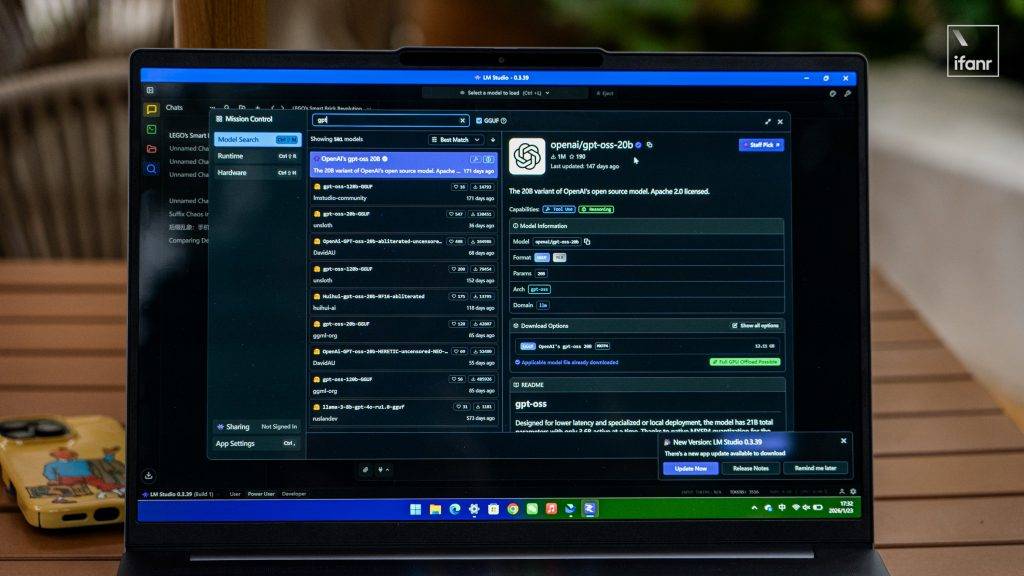This screenshot has width=1024, height=576.
Task: Open the Select a model to load dropdown
Action: [505, 93]
